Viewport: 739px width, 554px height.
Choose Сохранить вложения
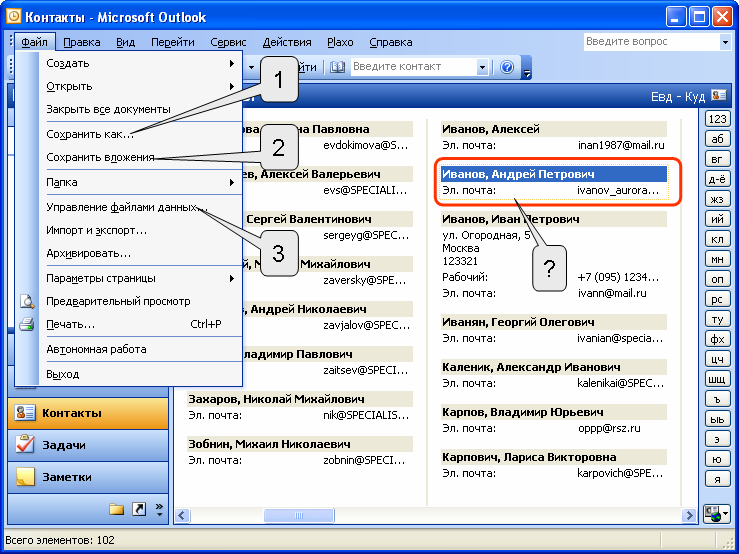[140, 157]
